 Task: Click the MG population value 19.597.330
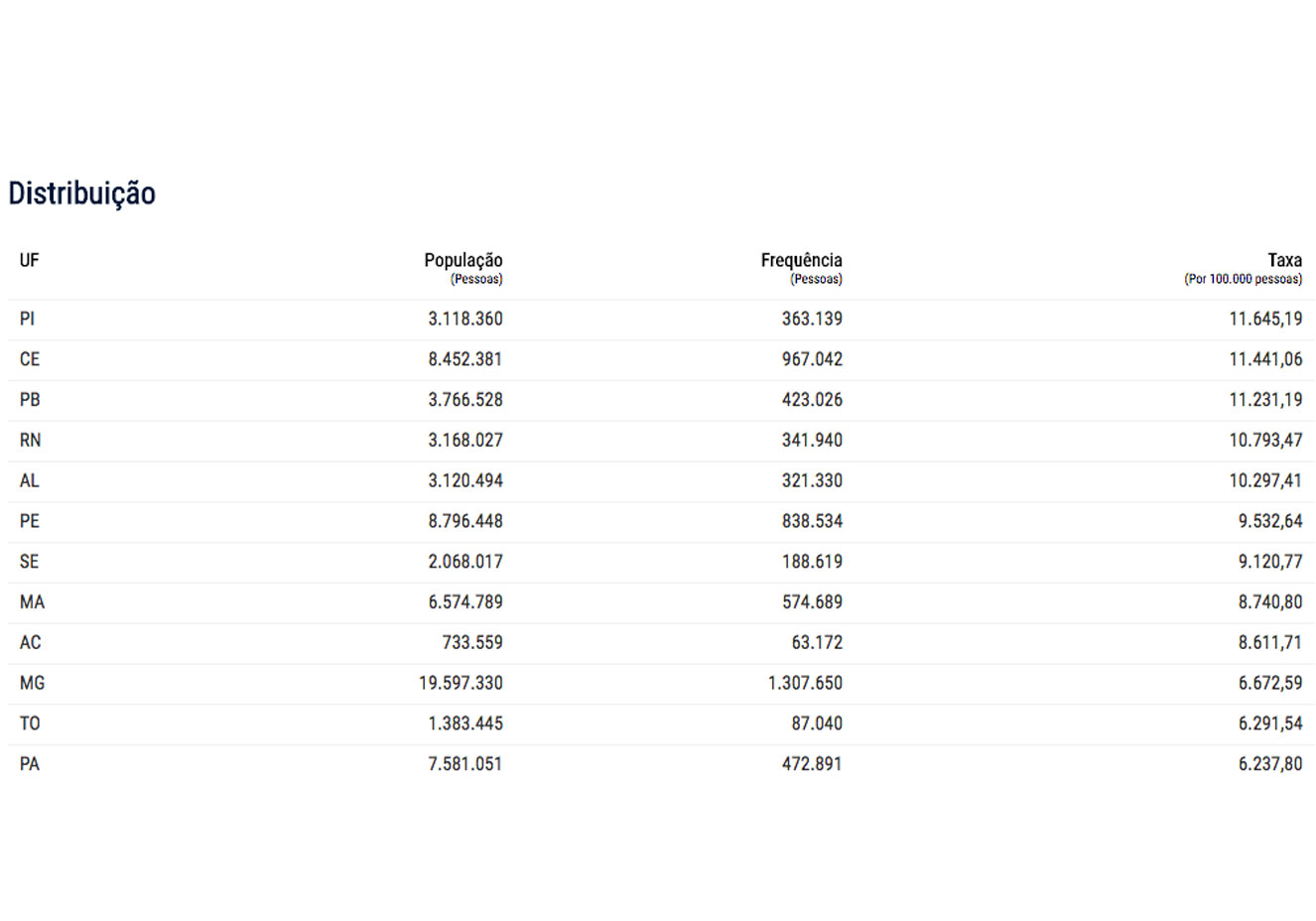[x=461, y=683]
